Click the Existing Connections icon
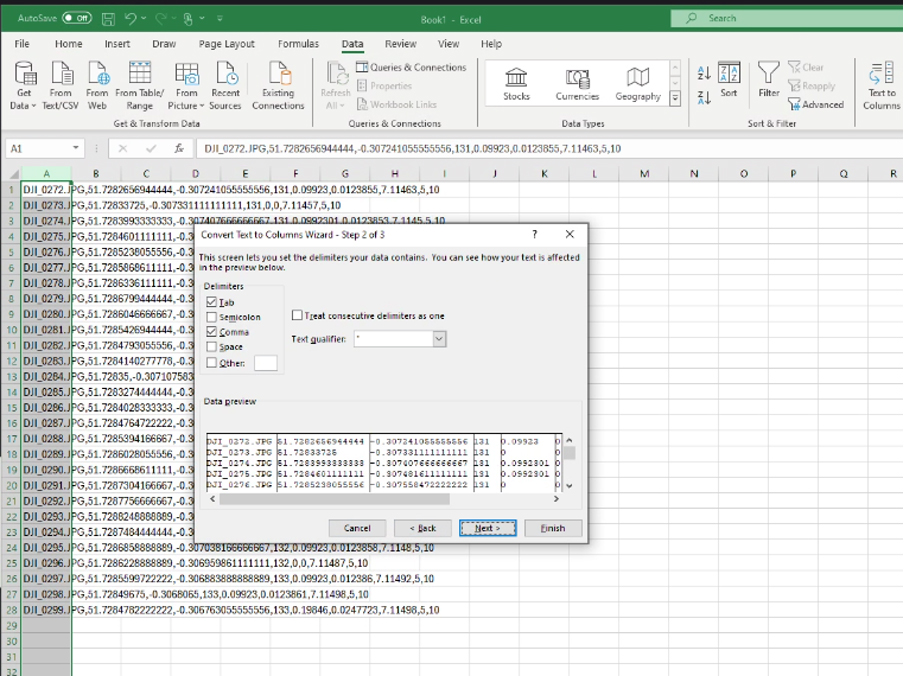This screenshot has height=676, width=904. click(278, 85)
